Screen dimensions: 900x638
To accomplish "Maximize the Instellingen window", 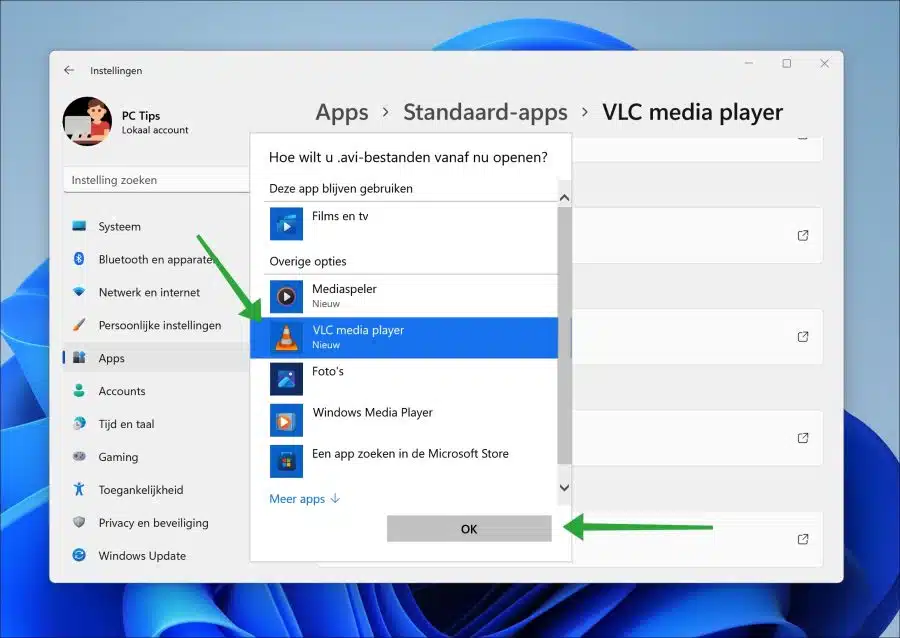I will tap(787, 63).
